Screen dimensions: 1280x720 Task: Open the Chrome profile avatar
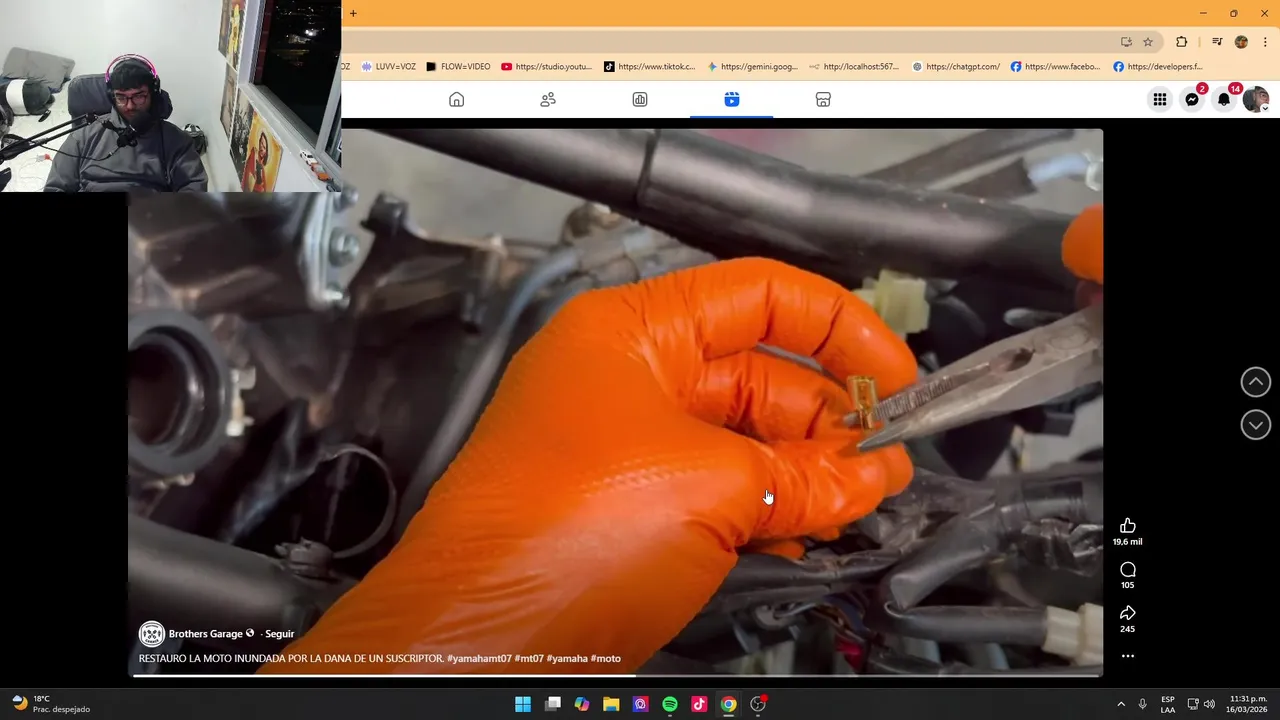1241,42
